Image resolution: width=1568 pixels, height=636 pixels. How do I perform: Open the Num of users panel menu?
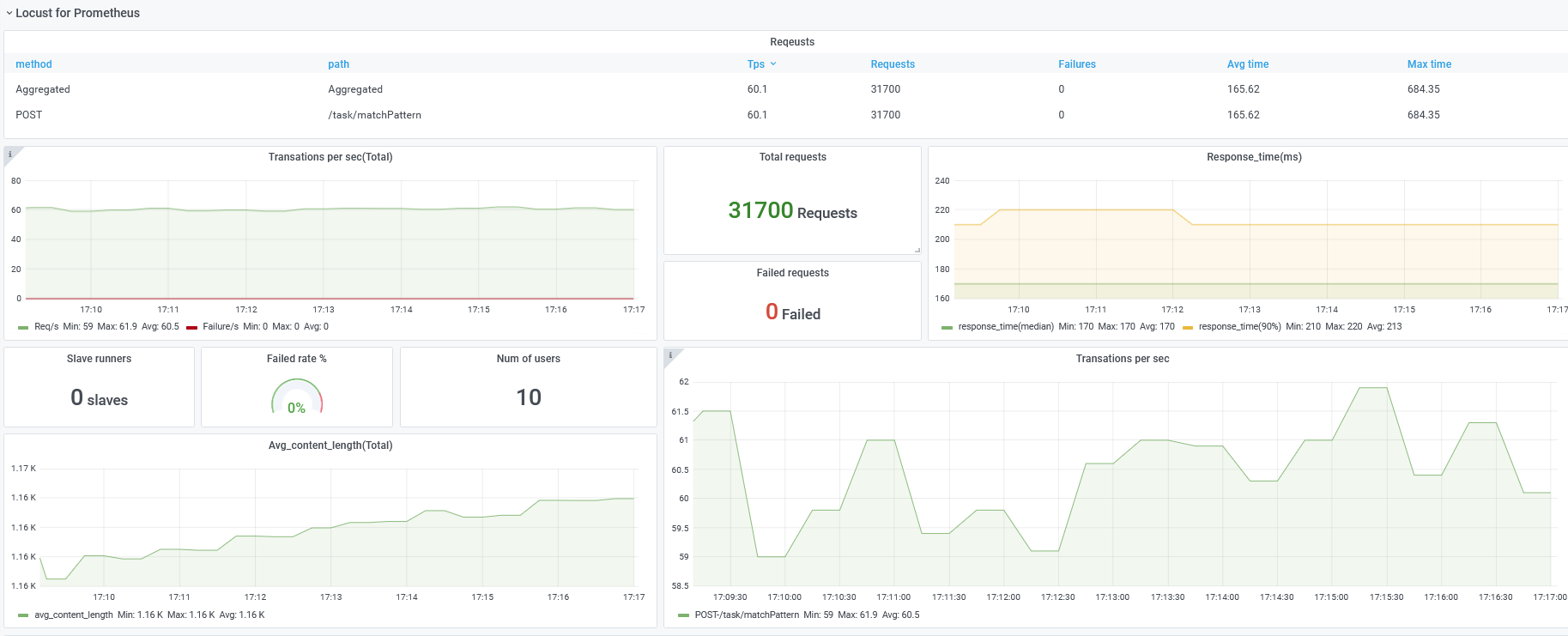[528, 359]
